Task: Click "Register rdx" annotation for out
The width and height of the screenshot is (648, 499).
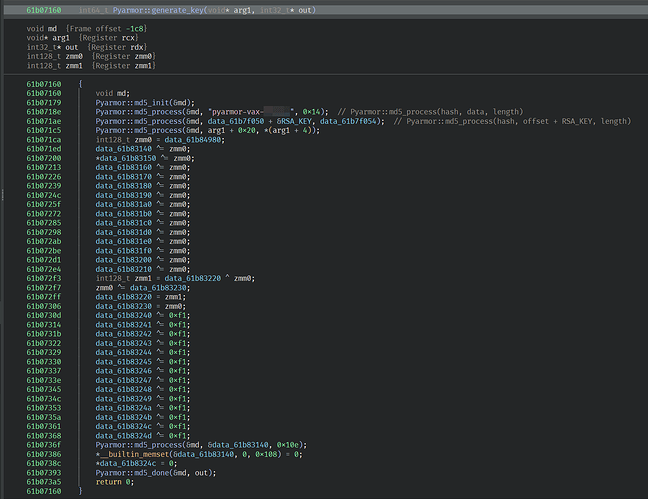Action: click(x=117, y=47)
